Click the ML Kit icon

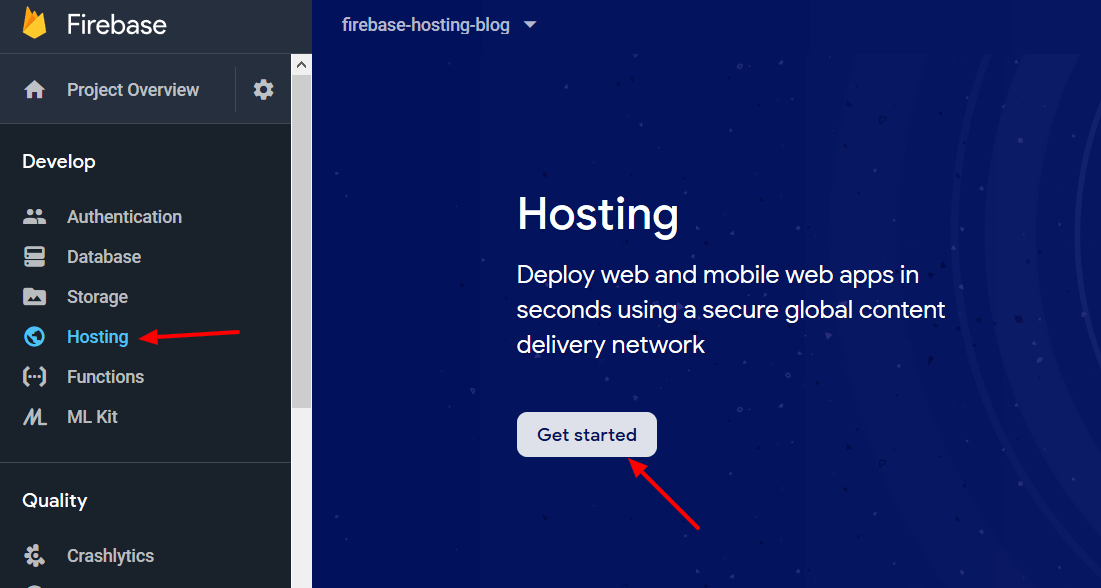coord(34,417)
